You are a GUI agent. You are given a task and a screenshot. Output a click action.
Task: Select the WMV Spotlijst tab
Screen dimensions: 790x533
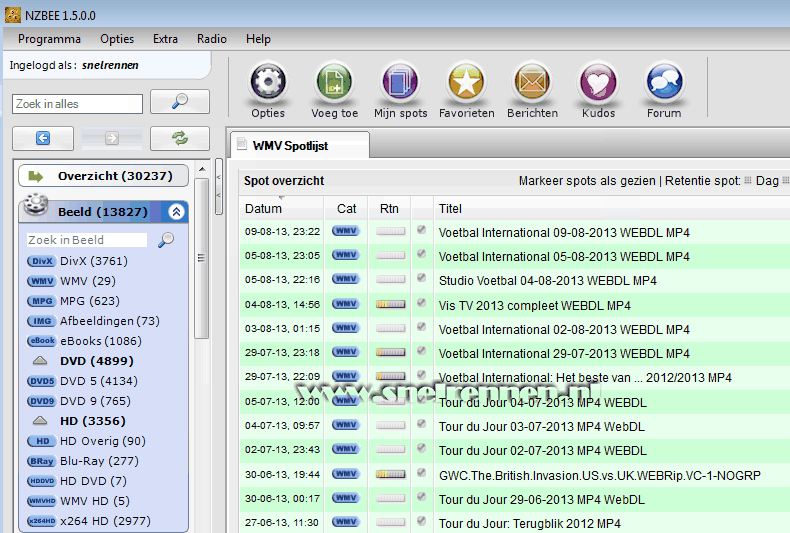pyautogui.click(x=300, y=146)
